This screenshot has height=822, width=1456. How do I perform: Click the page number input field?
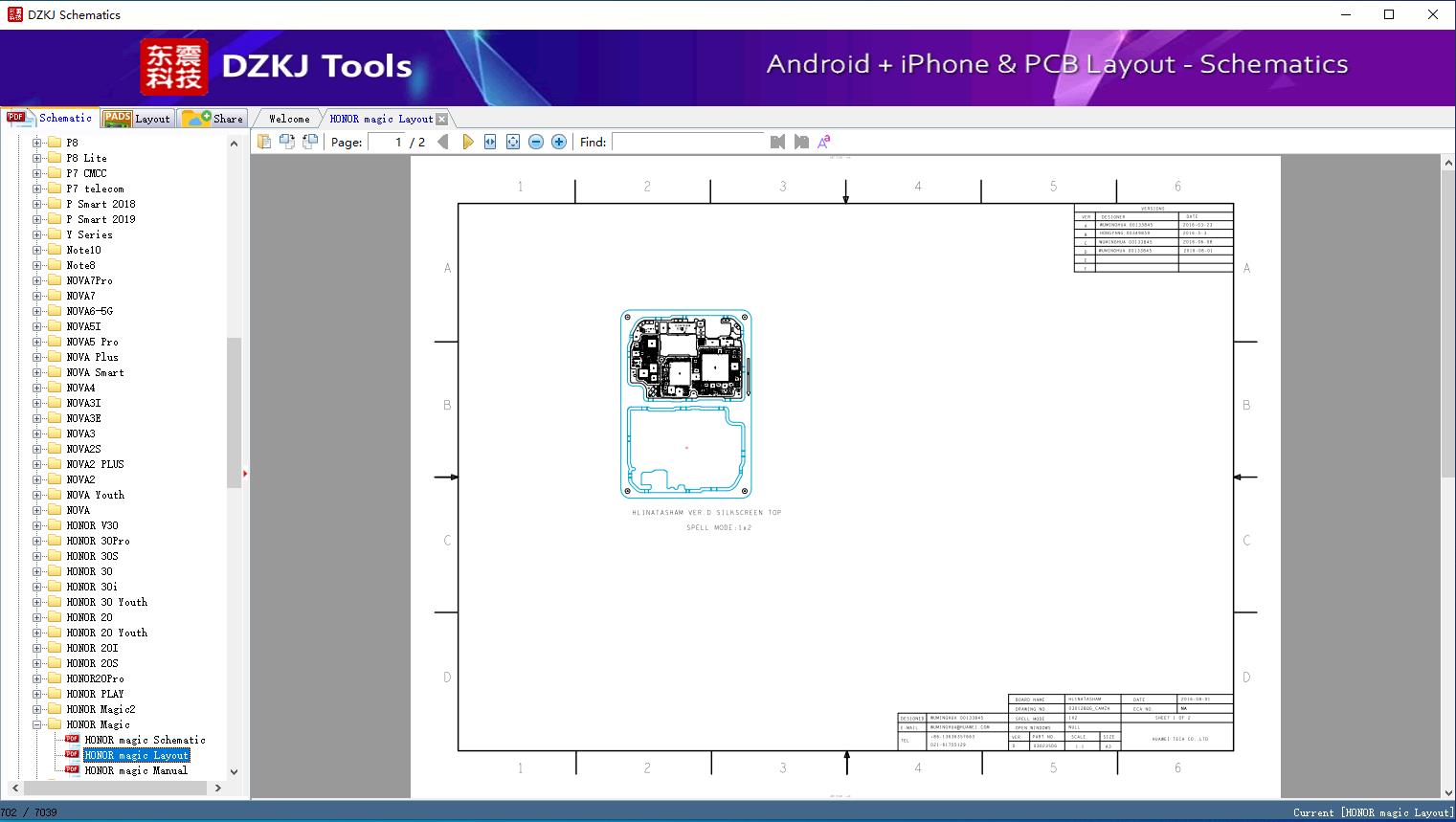click(386, 142)
